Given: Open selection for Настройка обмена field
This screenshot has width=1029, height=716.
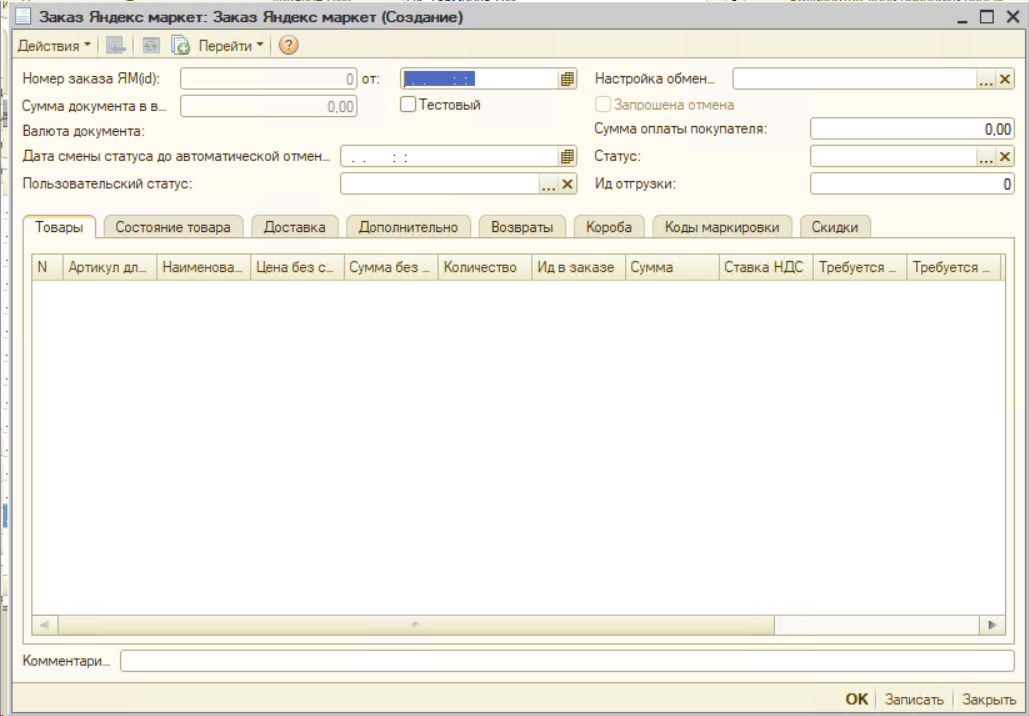Looking at the screenshot, I should 986,79.
